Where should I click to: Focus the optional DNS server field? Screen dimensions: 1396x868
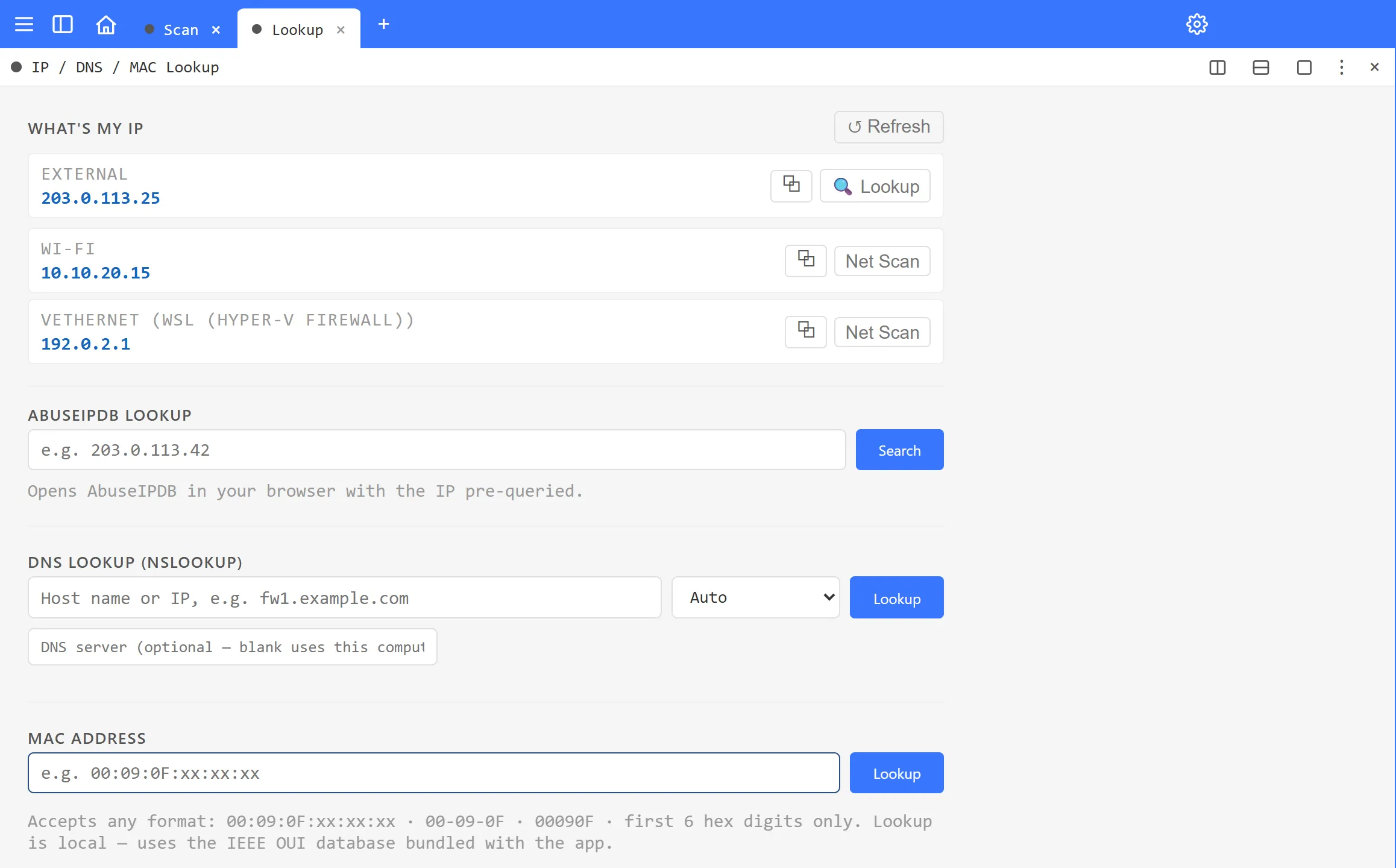pos(233,647)
